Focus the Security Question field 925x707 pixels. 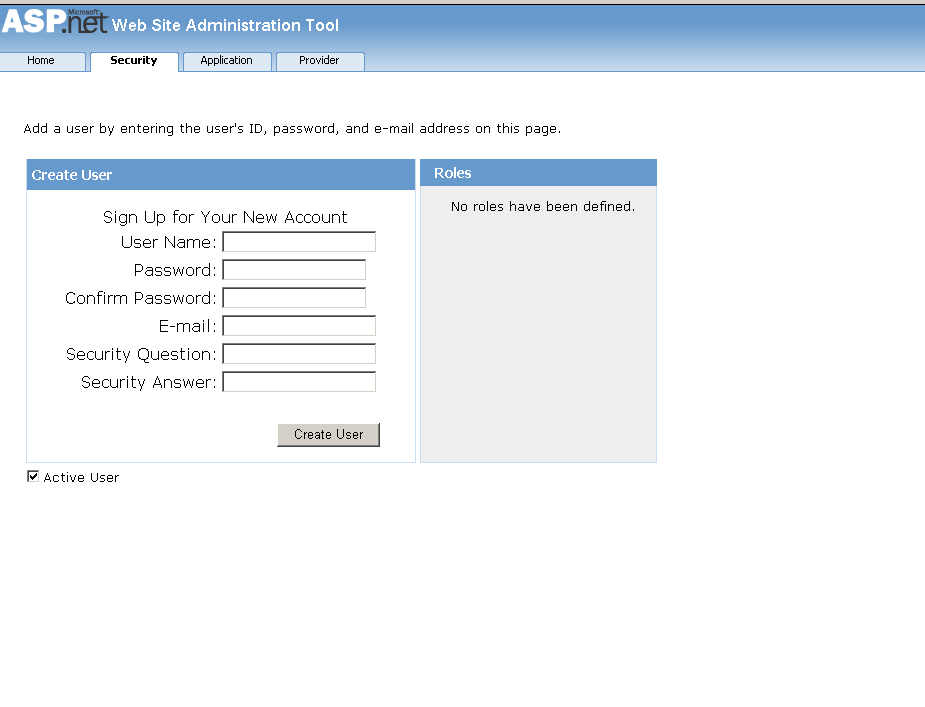pyautogui.click(x=299, y=354)
